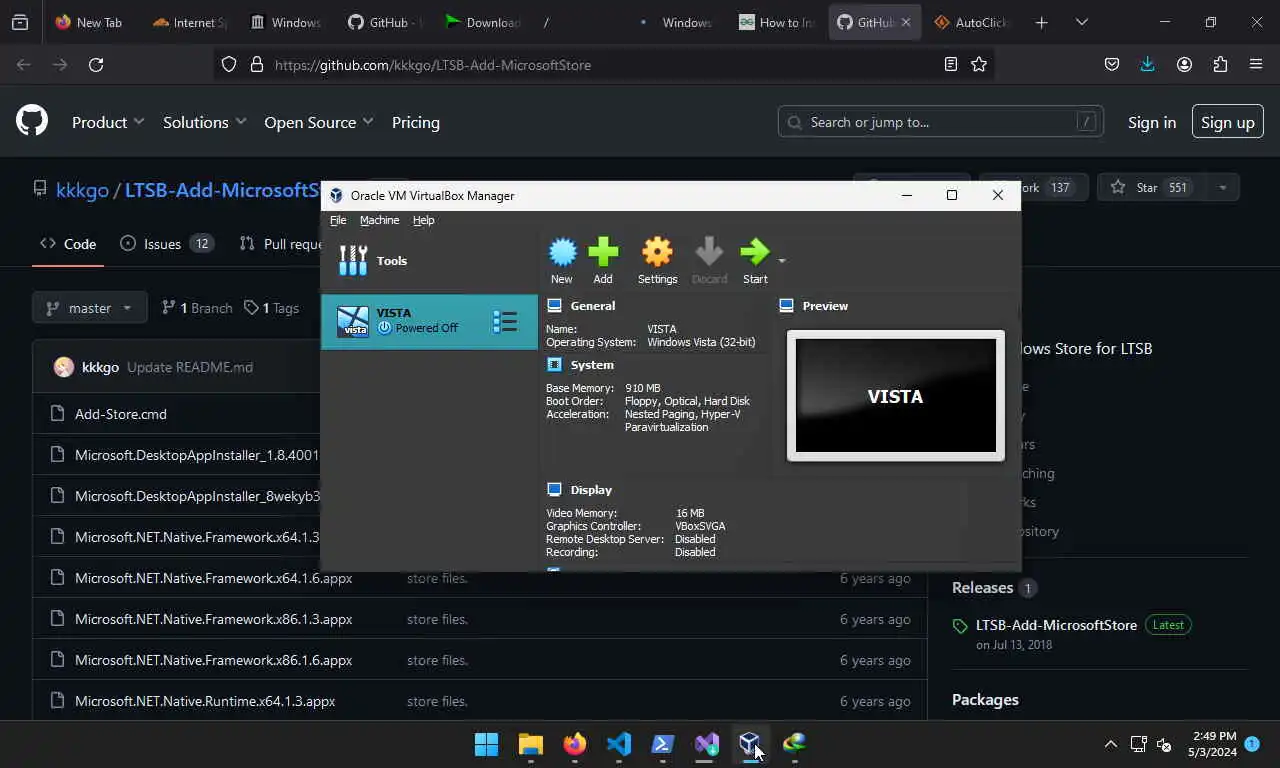Viewport: 1280px width, 768px height.
Task: Click the browser reload button
Action: click(96, 64)
